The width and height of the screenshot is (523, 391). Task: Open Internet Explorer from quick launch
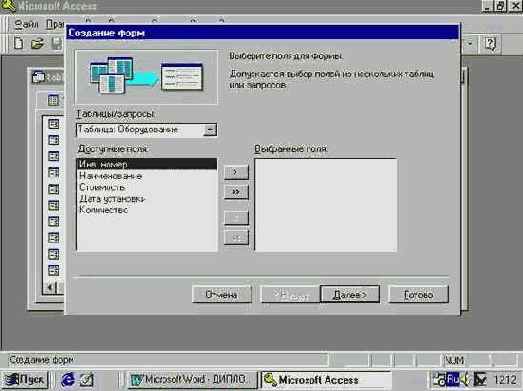(68, 380)
